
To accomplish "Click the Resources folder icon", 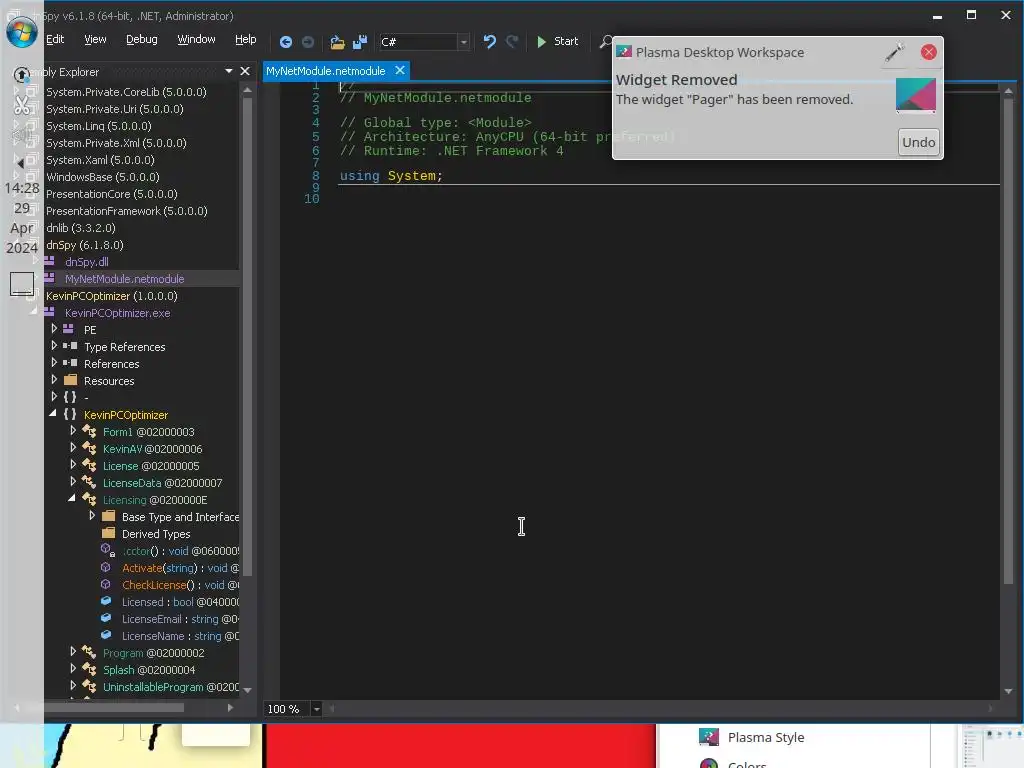I will [71, 380].
